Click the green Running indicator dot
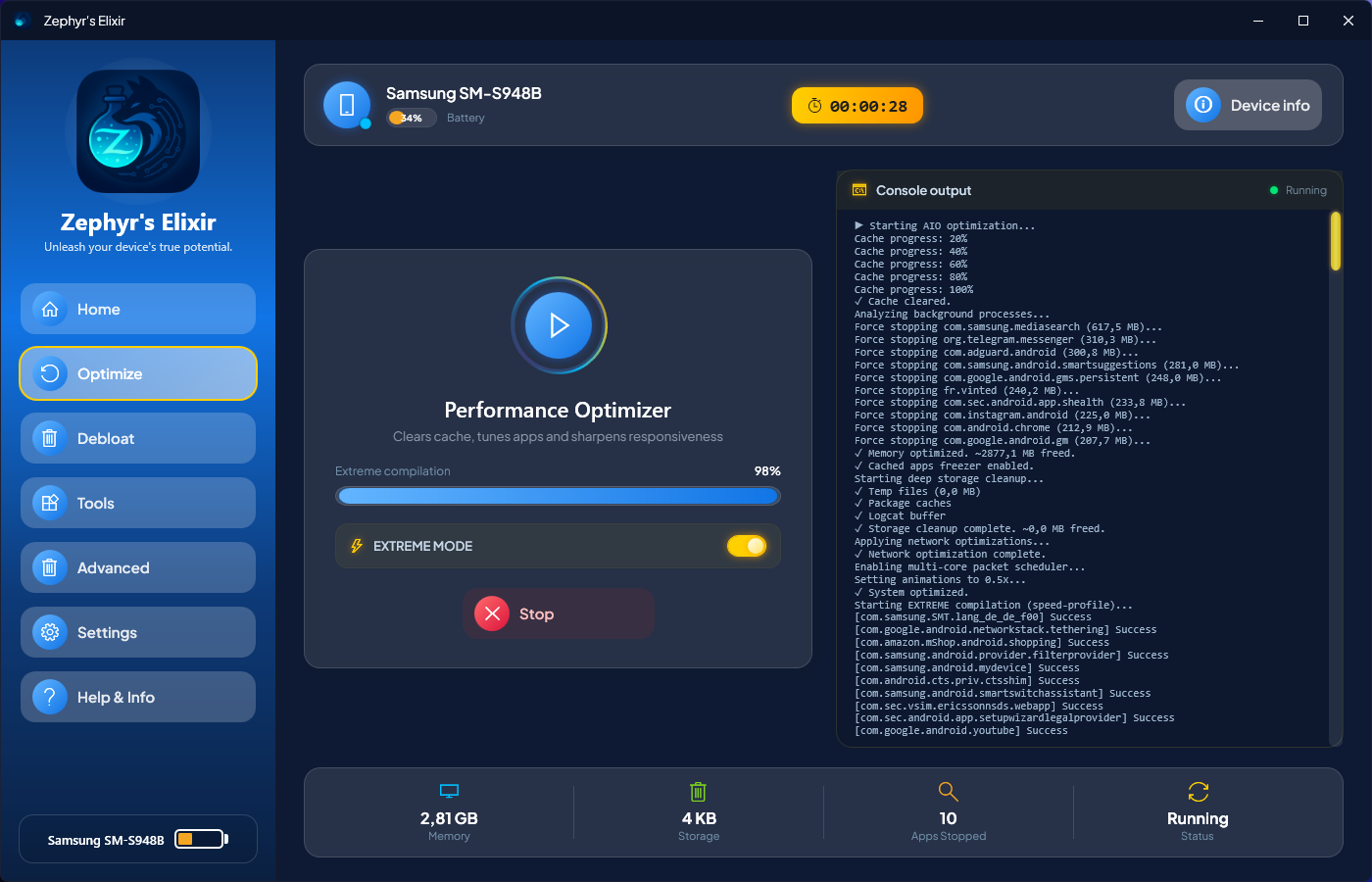 [1274, 190]
